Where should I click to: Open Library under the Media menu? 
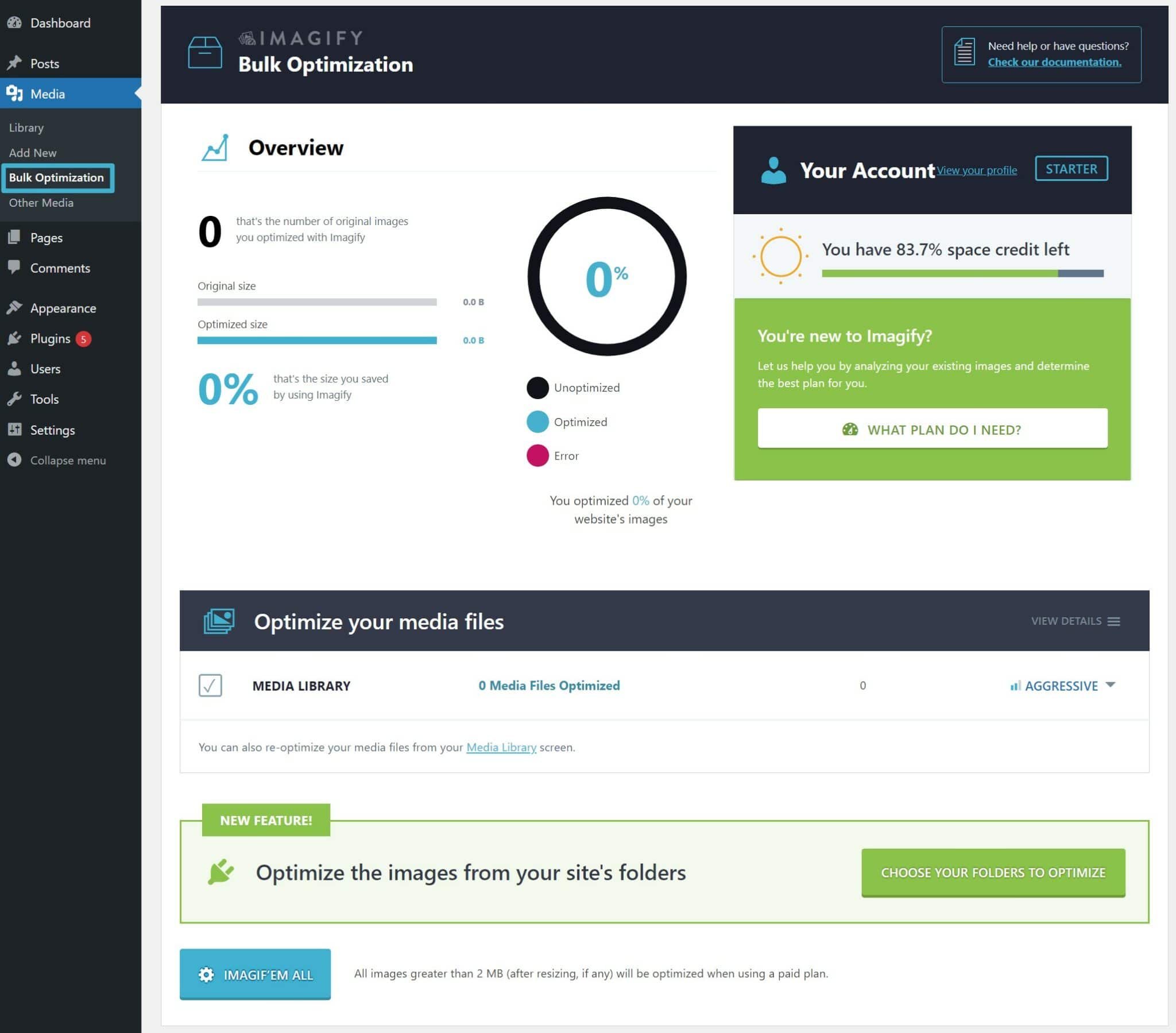26,127
